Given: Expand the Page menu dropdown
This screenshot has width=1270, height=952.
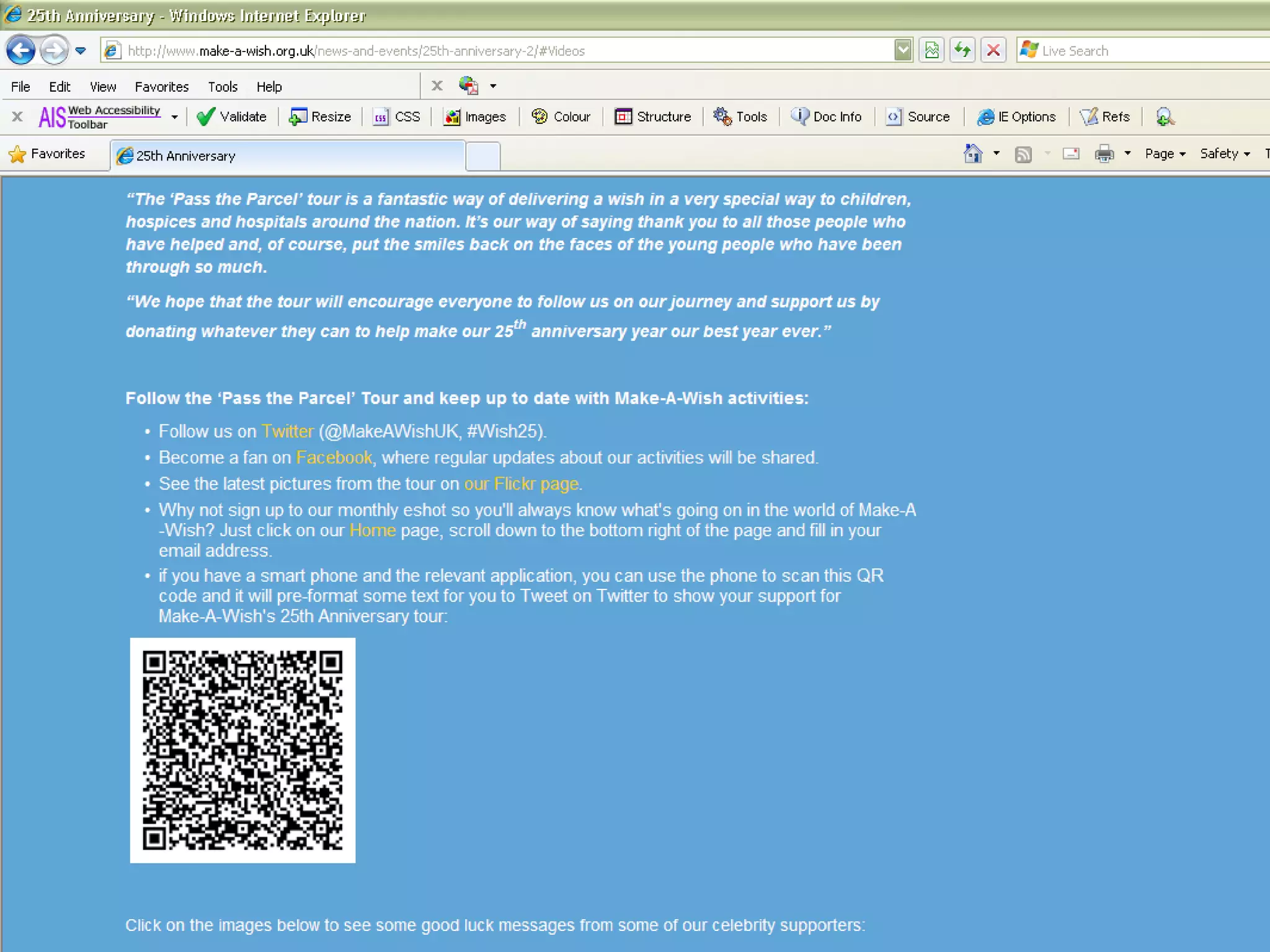Looking at the screenshot, I should 1165,154.
